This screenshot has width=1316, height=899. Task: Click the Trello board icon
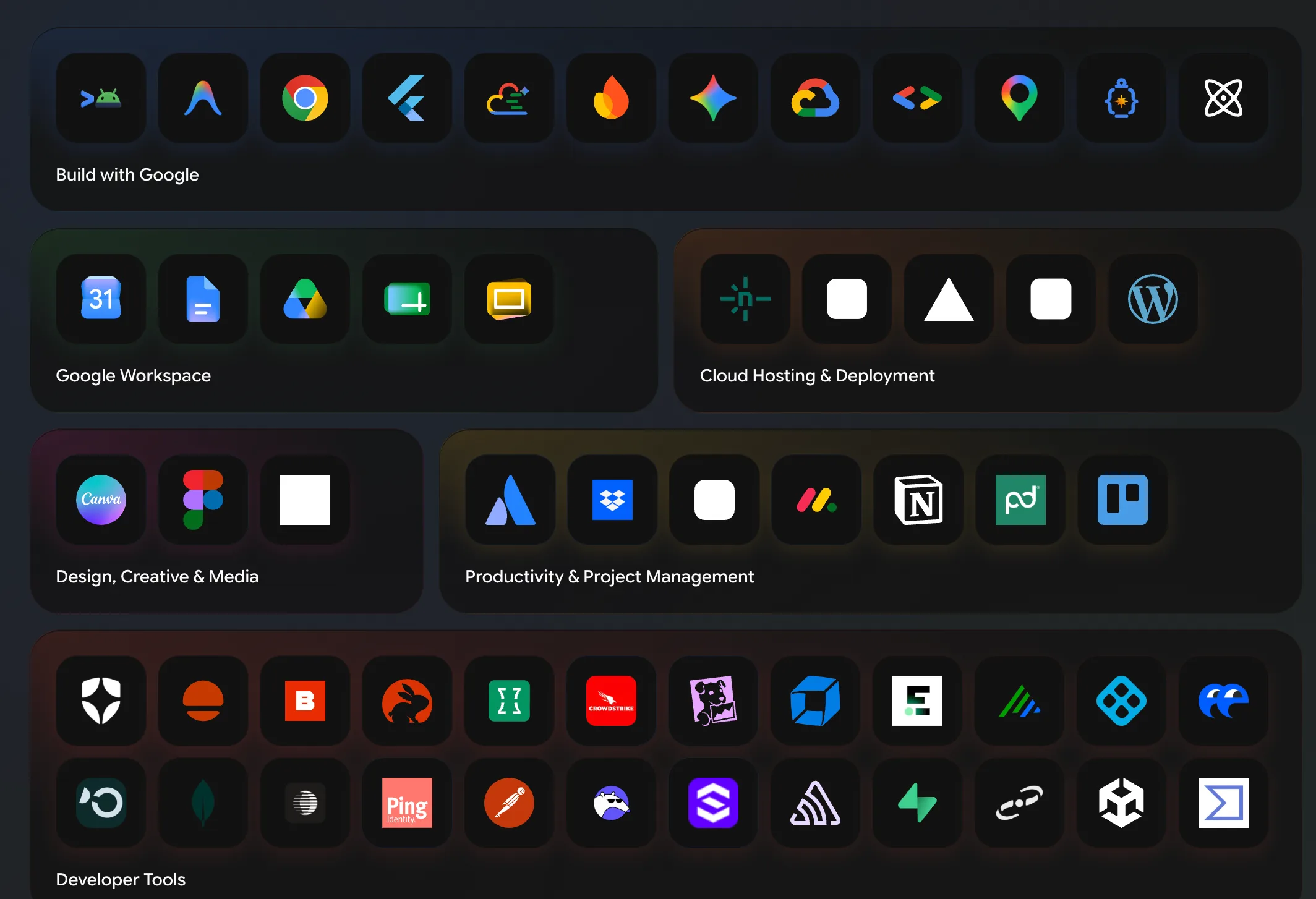1122,500
